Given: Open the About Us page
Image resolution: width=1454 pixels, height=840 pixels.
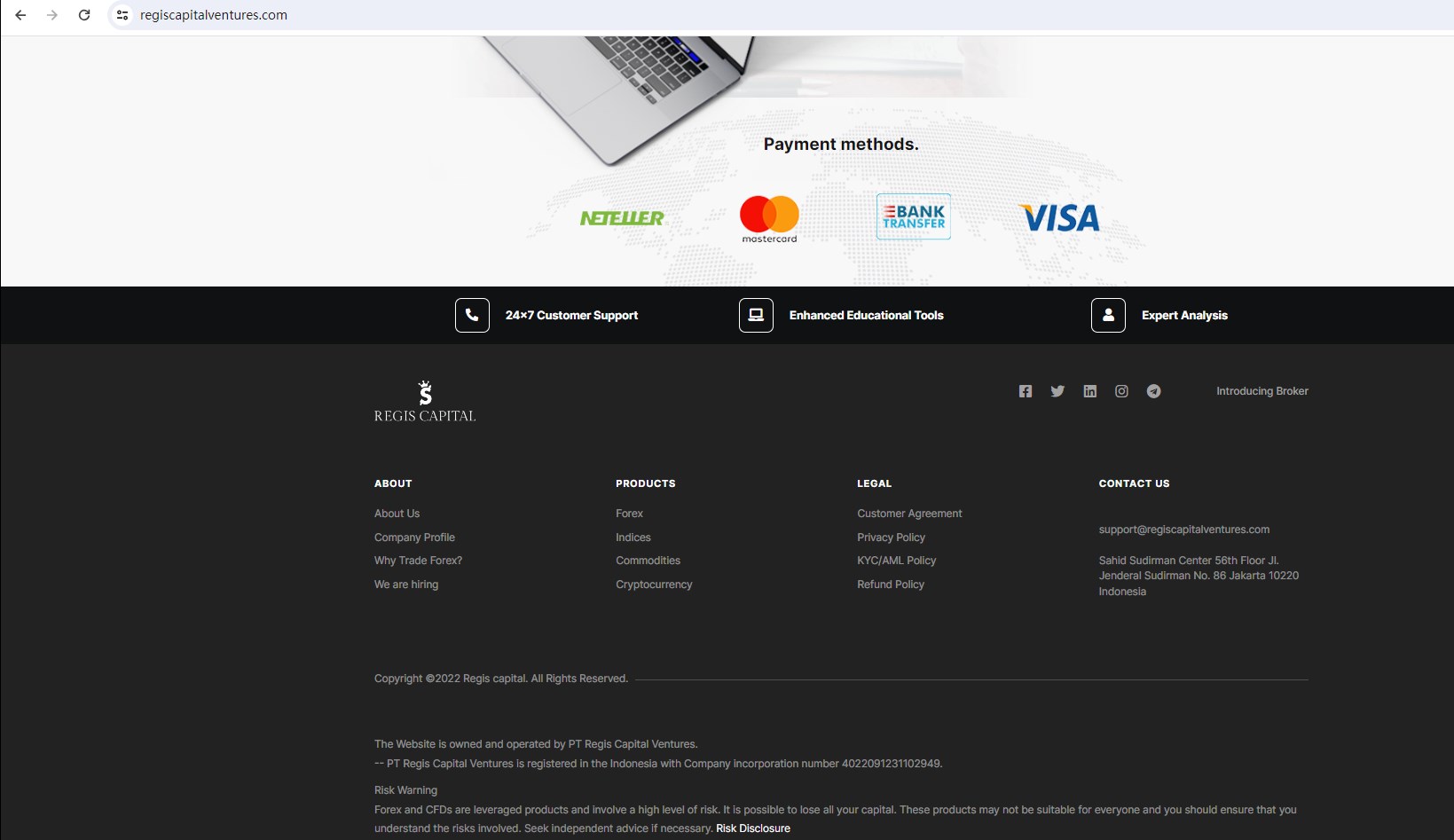Looking at the screenshot, I should tap(397, 514).
